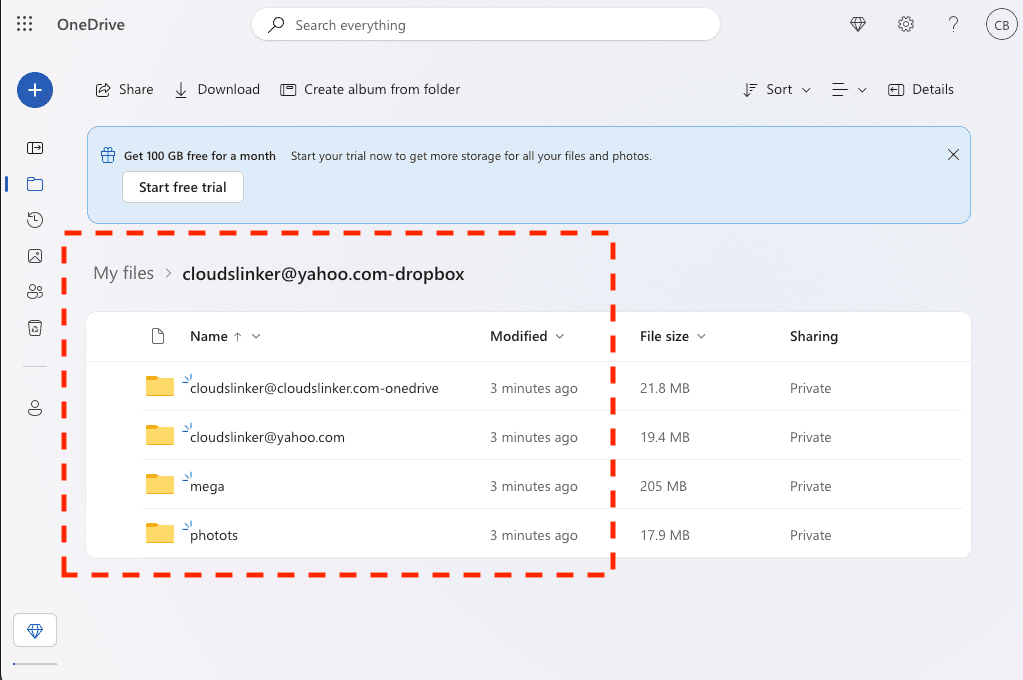Click the file type column header icon
Screen dimensions: 1023x680
click(x=158, y=336)
